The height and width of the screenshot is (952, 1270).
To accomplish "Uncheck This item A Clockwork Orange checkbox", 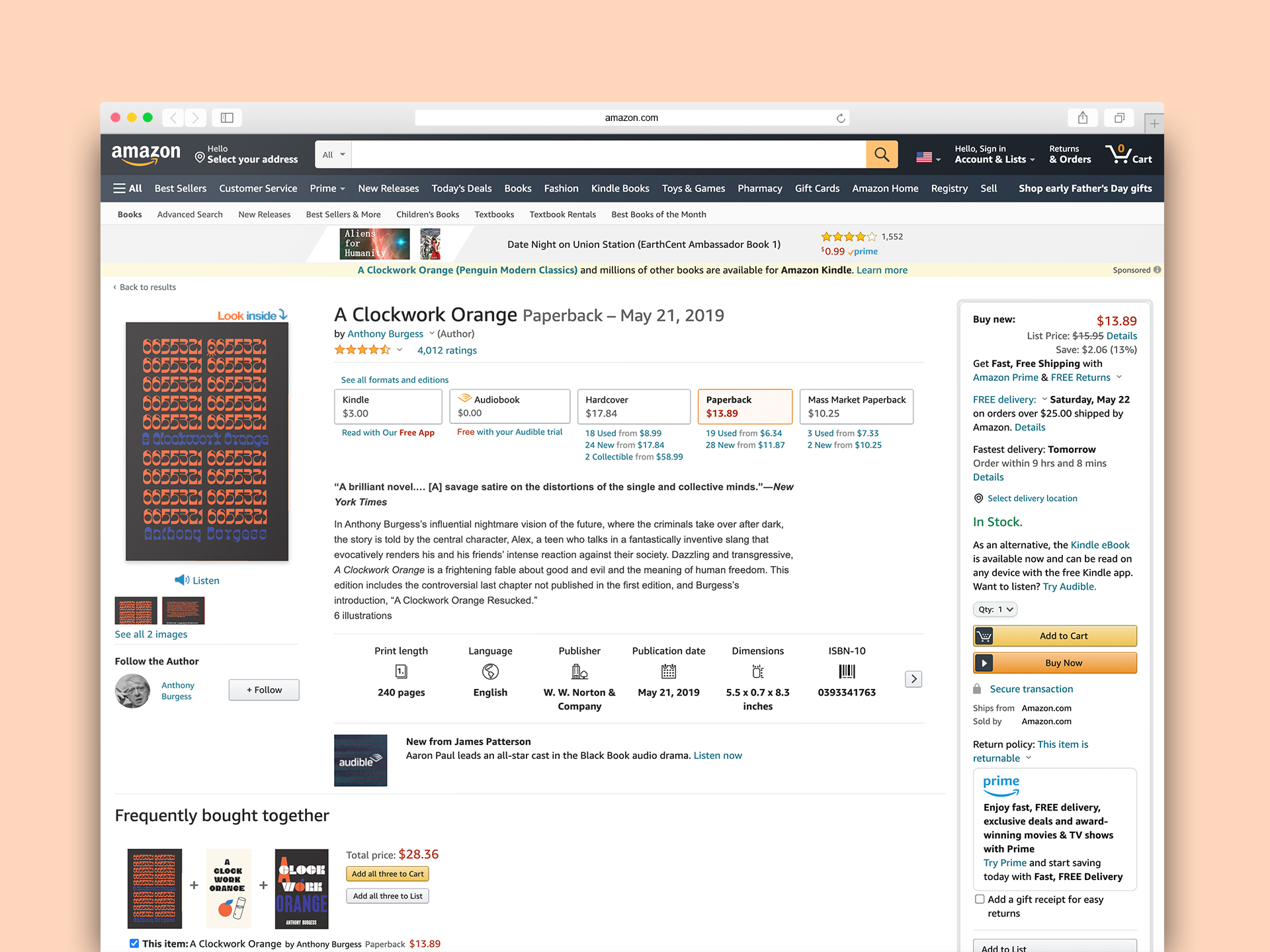I will click(134, 943).
